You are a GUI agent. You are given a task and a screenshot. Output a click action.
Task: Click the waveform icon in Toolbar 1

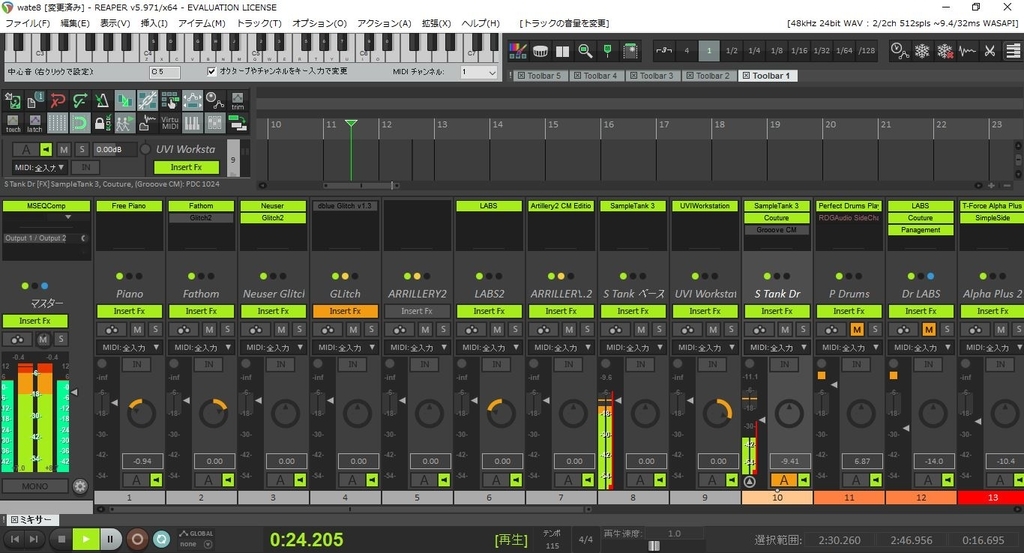point(967,51)
